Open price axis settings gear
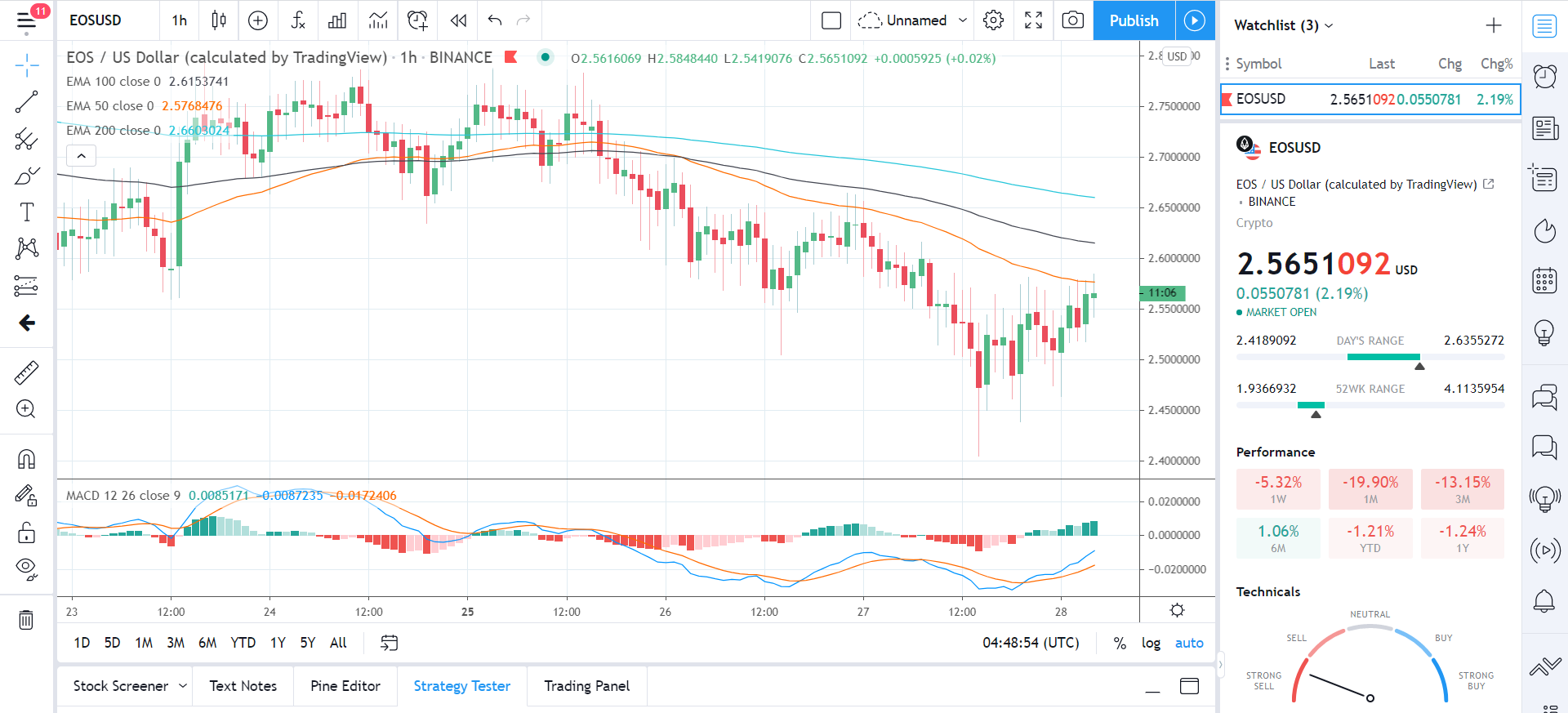Image resolution: width=1568 pixels, height=713 pixels. (1177, 610)
